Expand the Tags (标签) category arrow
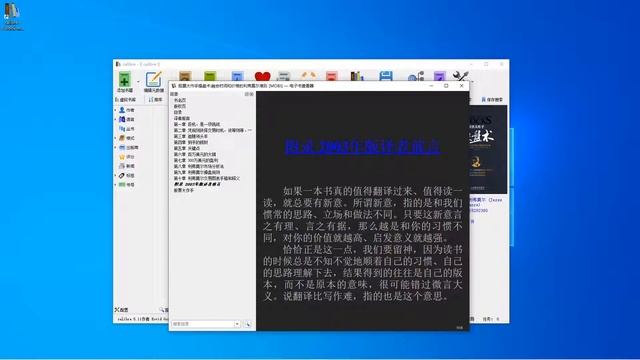The height and width of the screenshot is (360, 640). tap(116, 176)
